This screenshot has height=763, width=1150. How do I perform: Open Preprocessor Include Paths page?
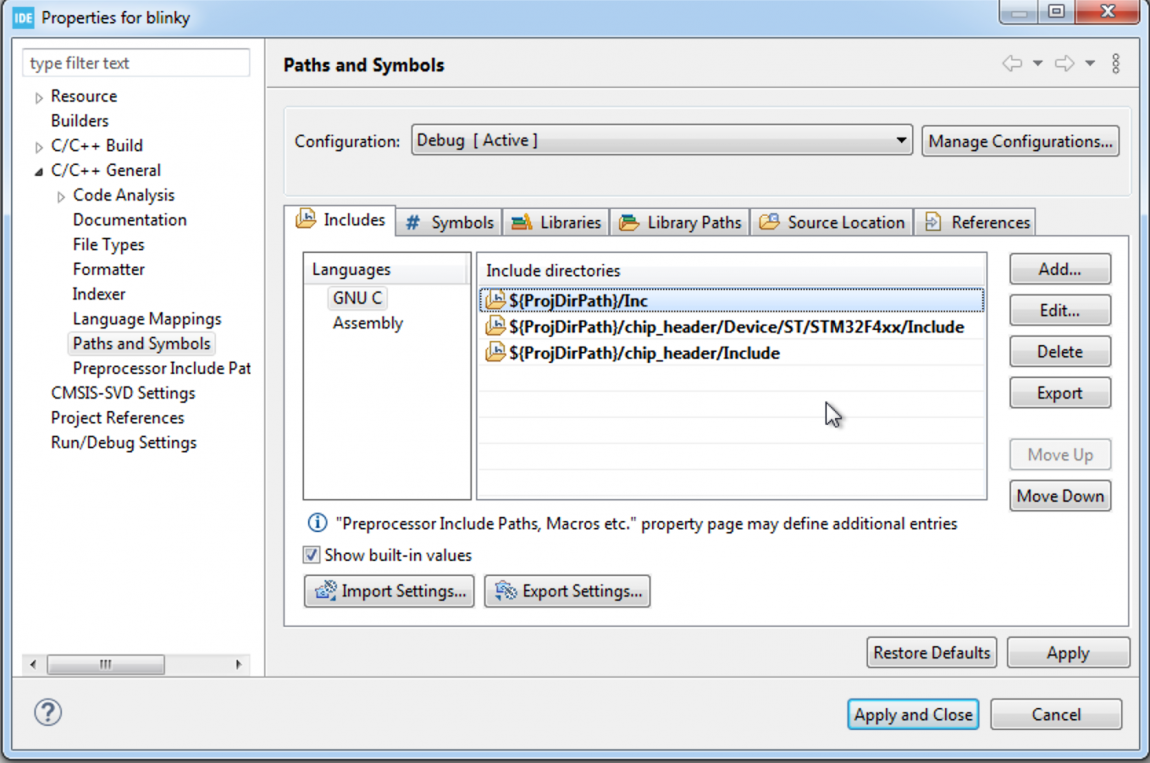[x=161, y=368]
